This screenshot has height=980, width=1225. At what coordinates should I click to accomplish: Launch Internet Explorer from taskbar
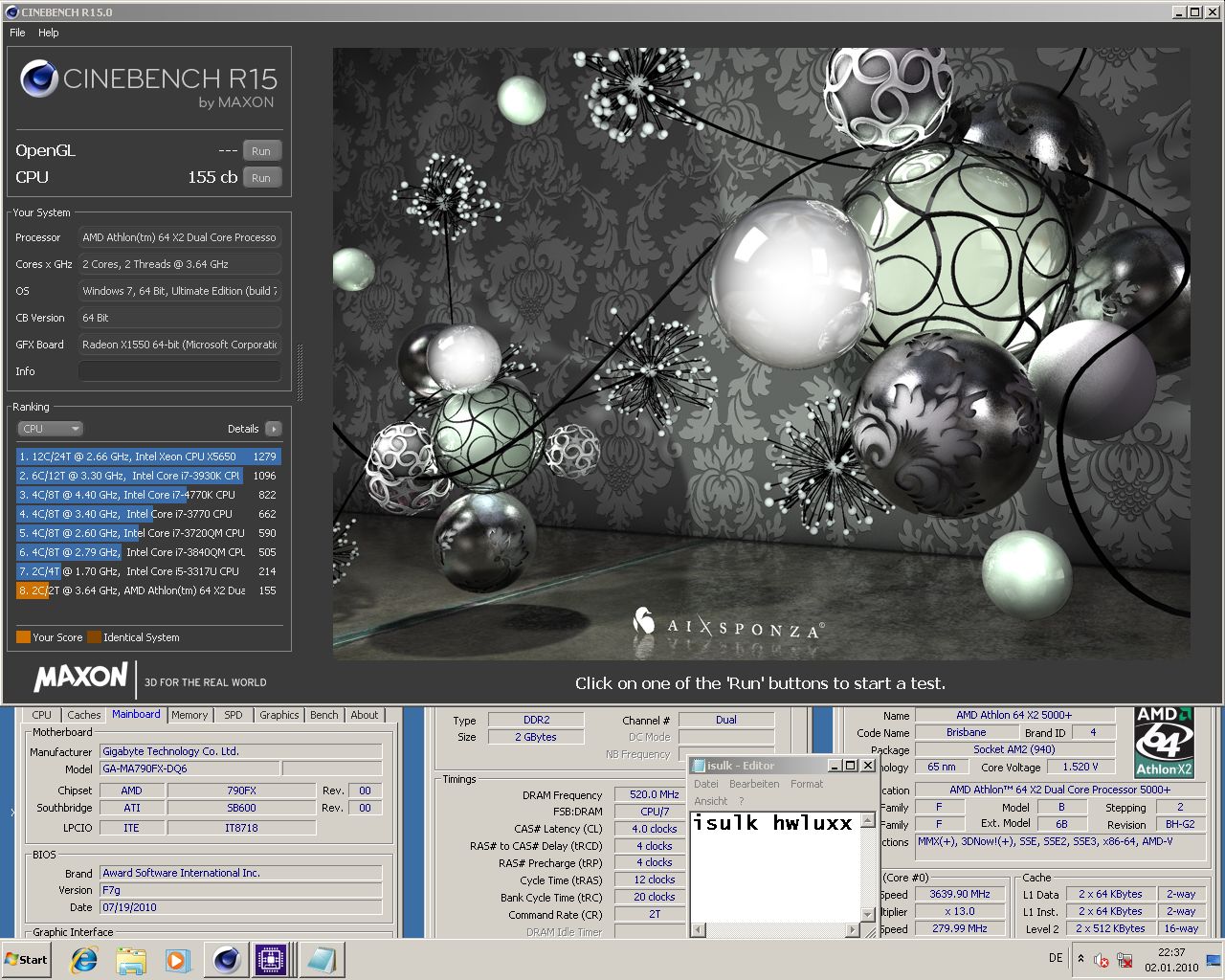pyautogui.click(x=84, y=960)
